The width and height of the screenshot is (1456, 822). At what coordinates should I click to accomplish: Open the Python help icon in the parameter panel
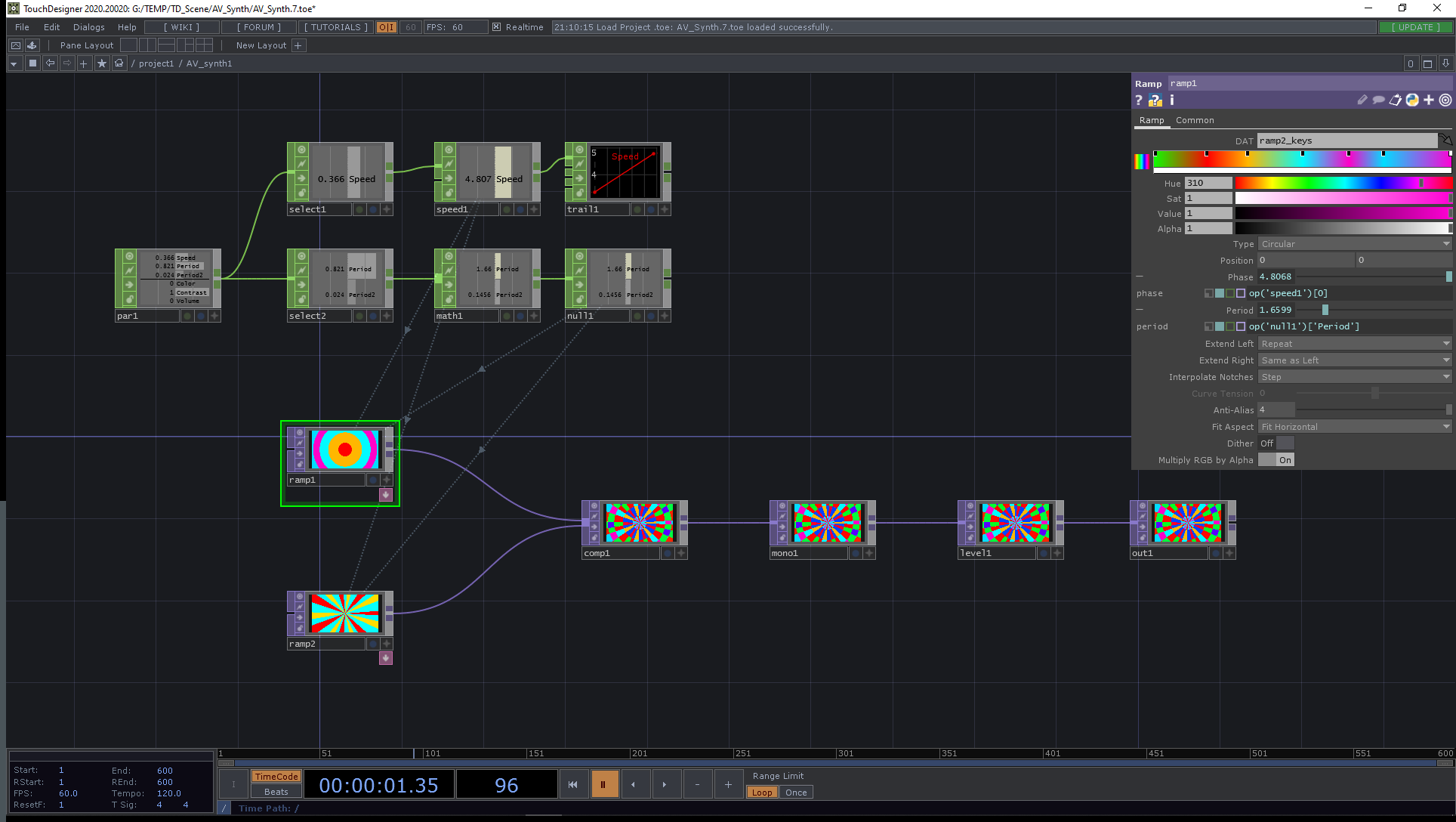(x=1155, y=100)
